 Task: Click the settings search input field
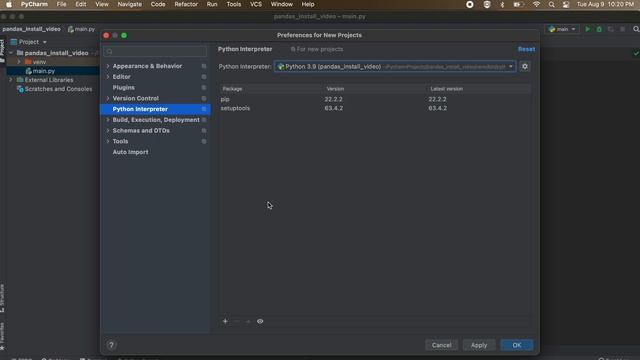[155, 51]
